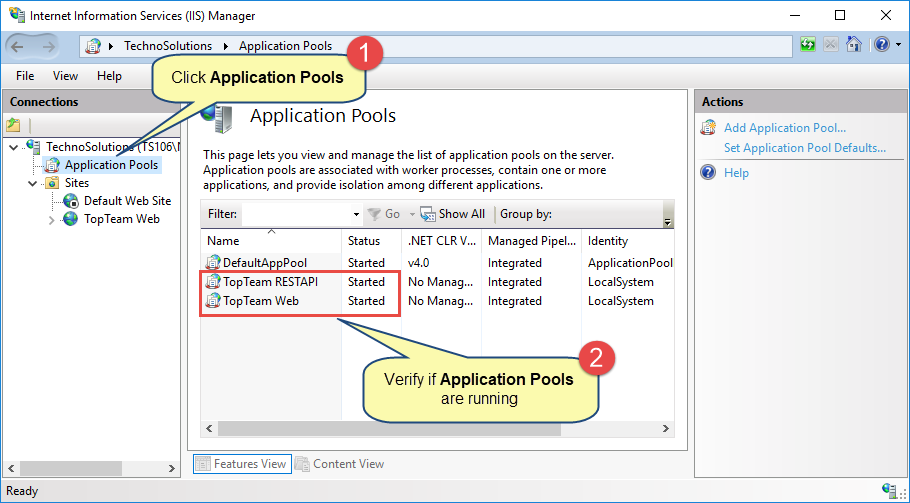Open the Help menu
The height and width of the screenshot is (503, 910).
[x=109, y=76]
